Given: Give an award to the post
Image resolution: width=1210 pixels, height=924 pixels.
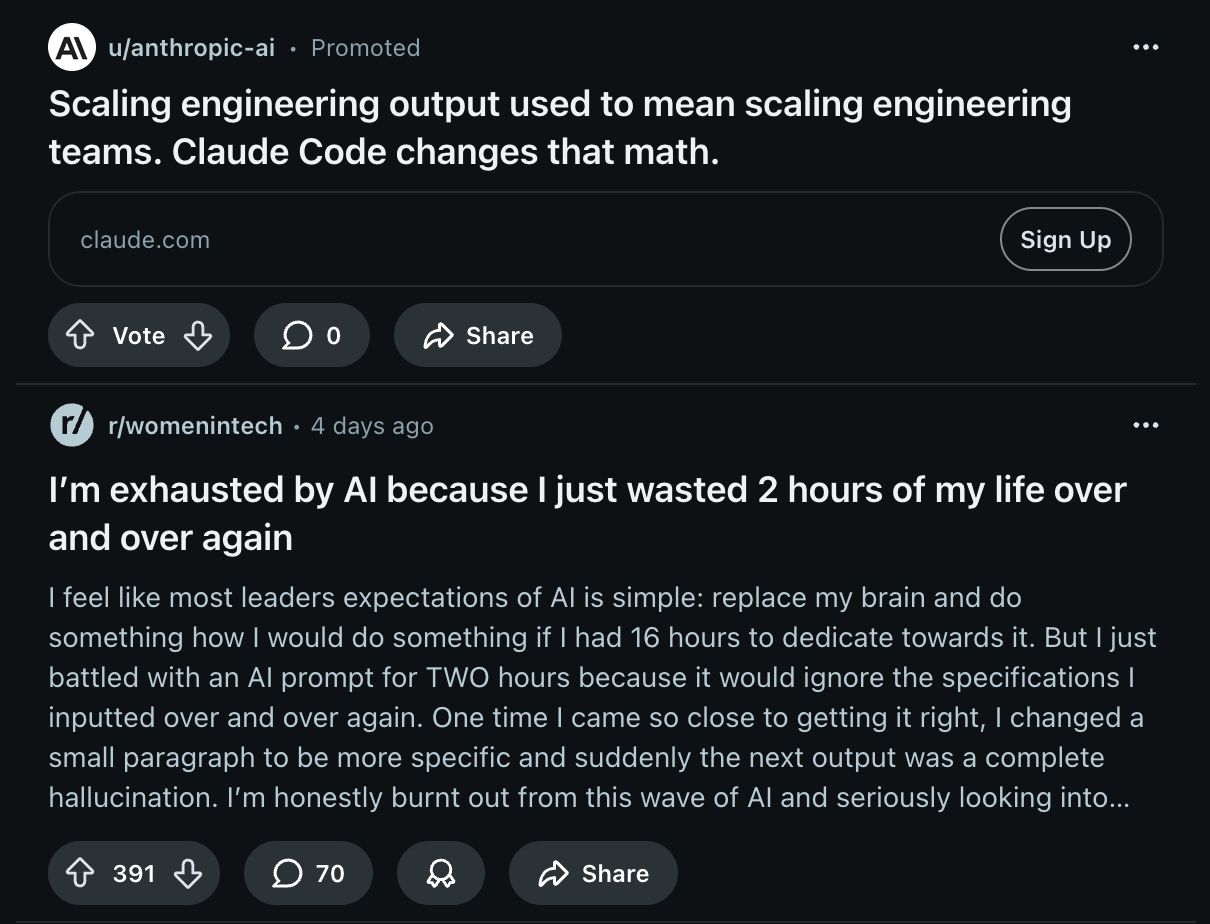Looking at the screenshot, I should tap(440, 874).
